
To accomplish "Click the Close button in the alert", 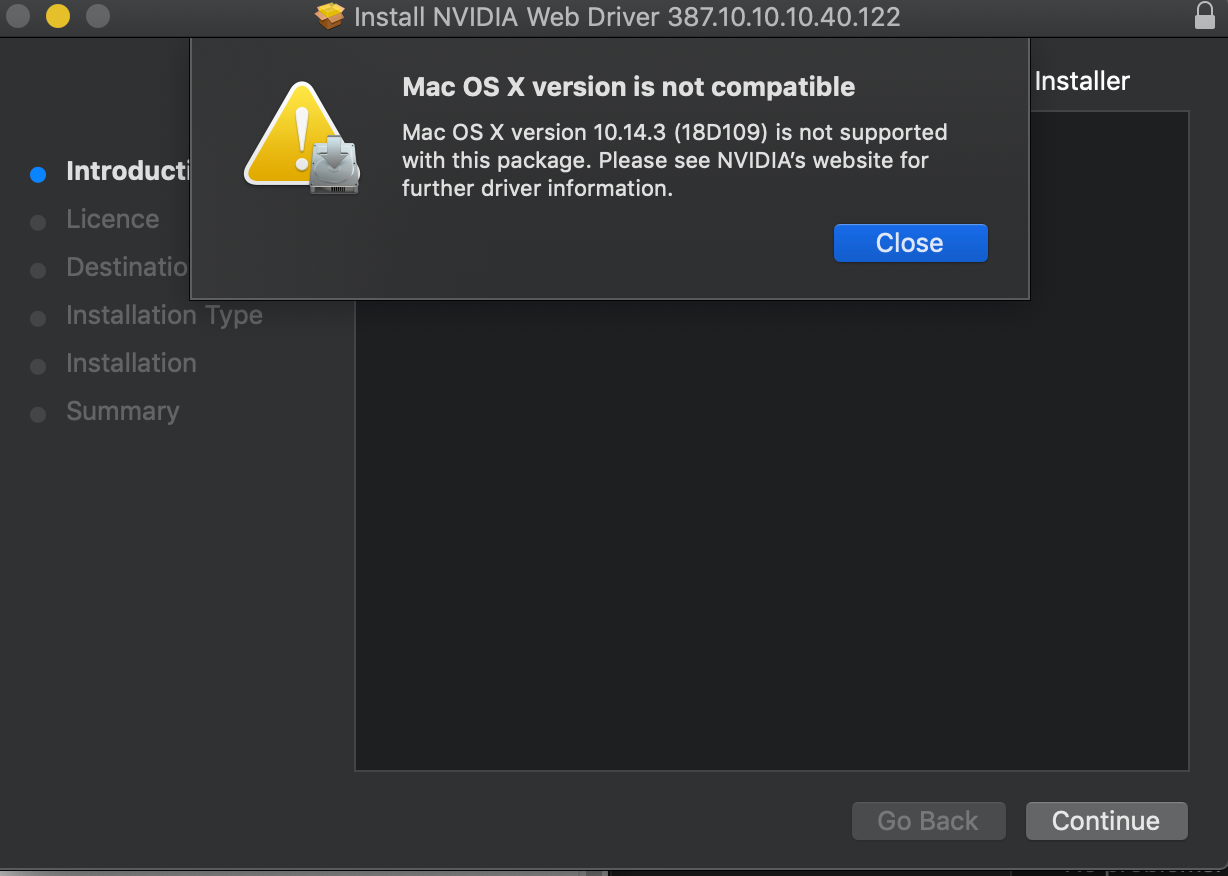I will click(x=910, y=243).
